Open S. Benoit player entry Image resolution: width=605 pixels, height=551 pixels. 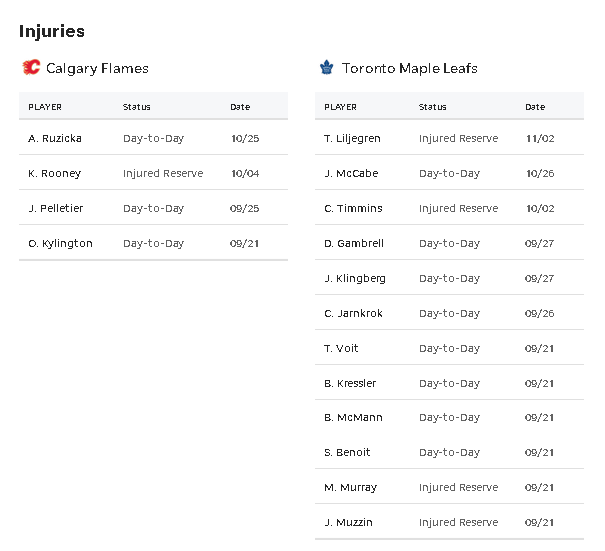click(347, 452)
